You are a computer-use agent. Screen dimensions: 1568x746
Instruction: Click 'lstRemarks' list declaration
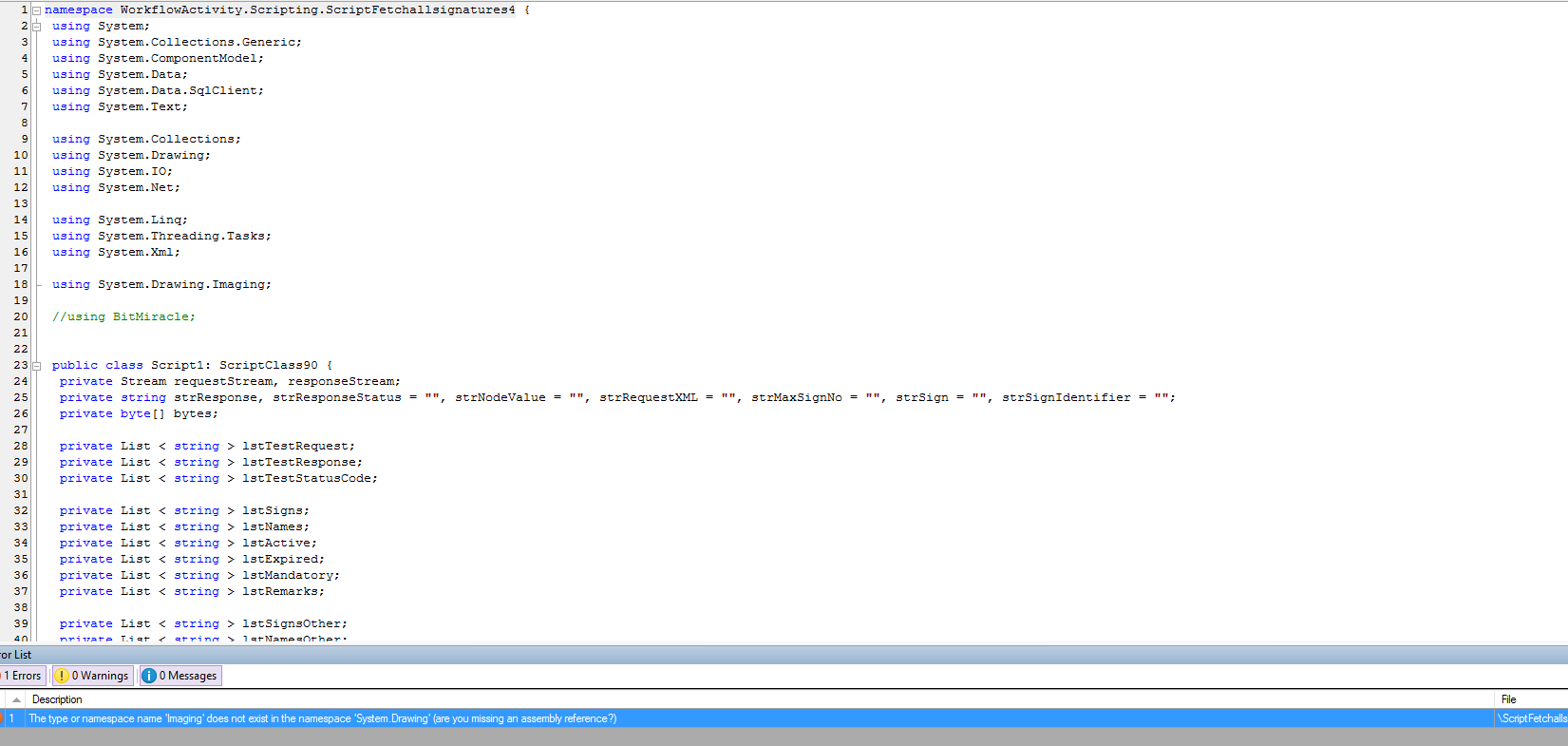(280, 592)
